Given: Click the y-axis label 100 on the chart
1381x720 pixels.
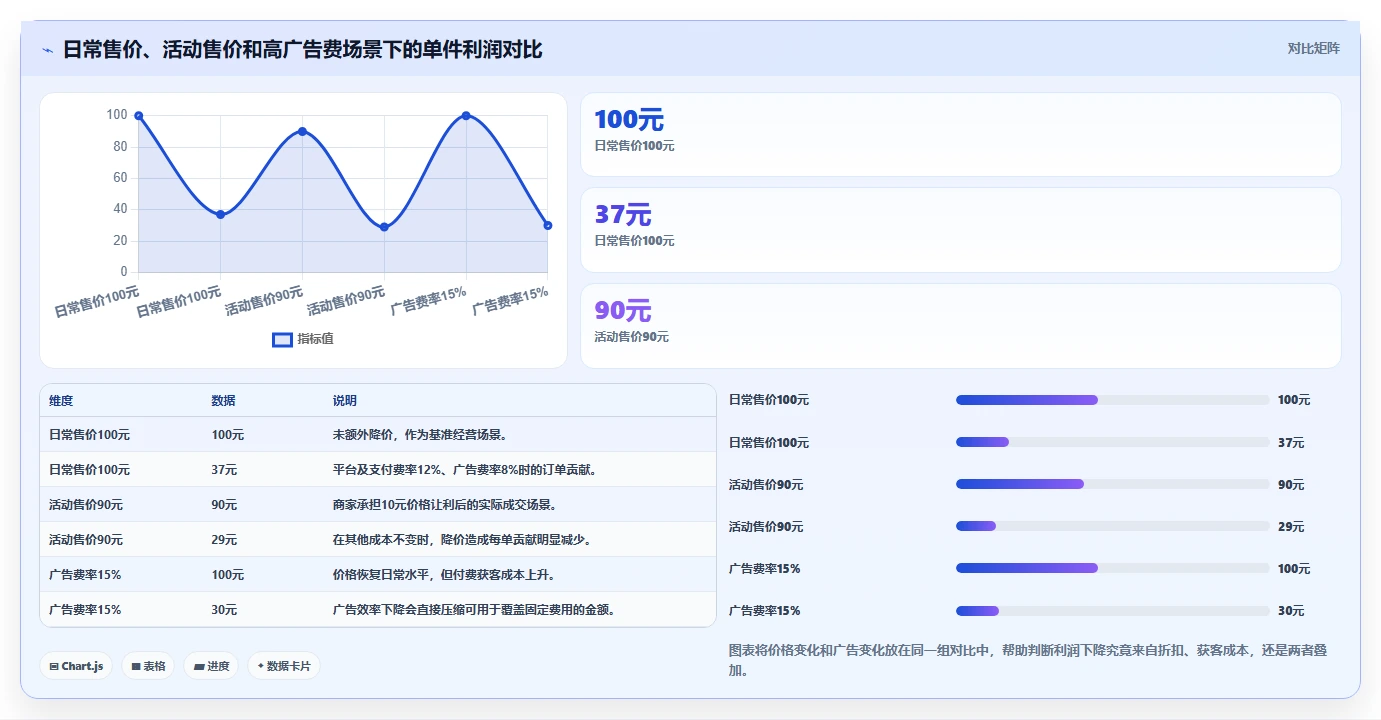Looking at the screenshot, I should coord(117,115).
